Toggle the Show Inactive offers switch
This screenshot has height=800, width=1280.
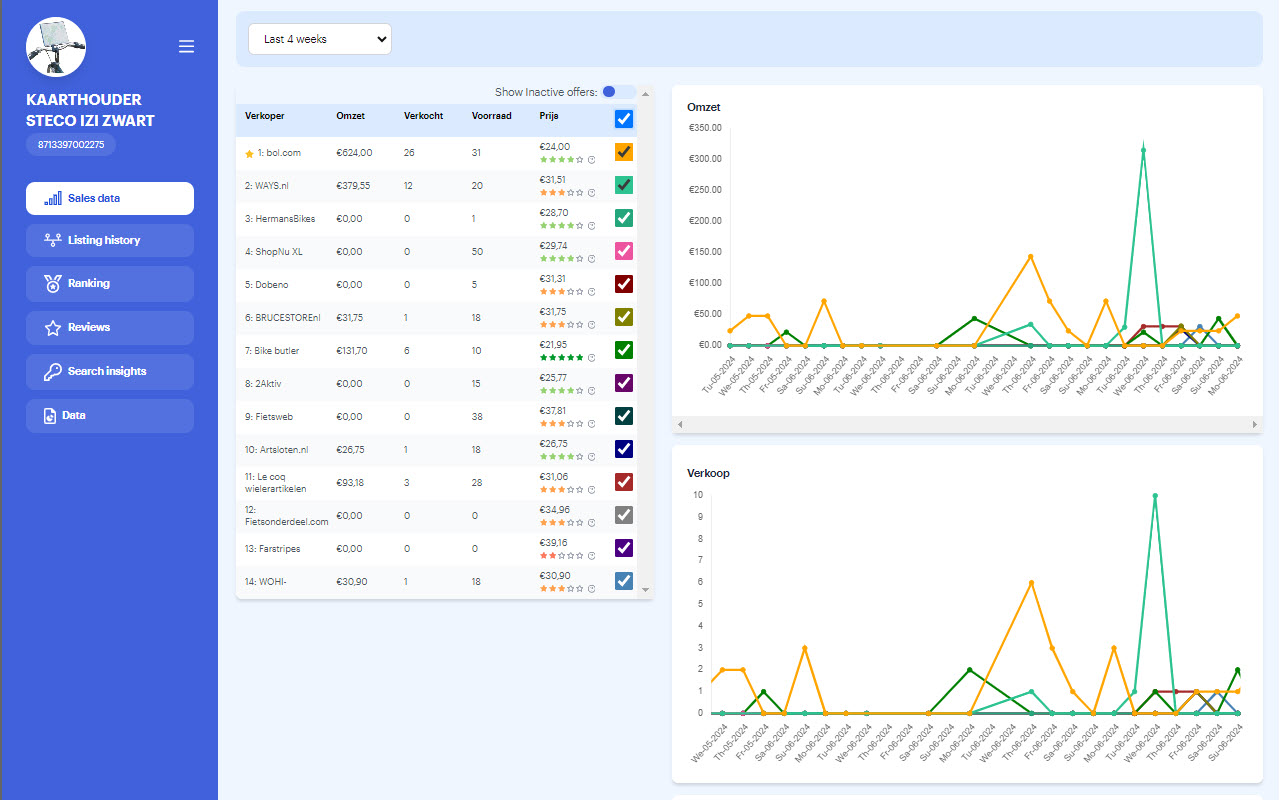point(618,92)
